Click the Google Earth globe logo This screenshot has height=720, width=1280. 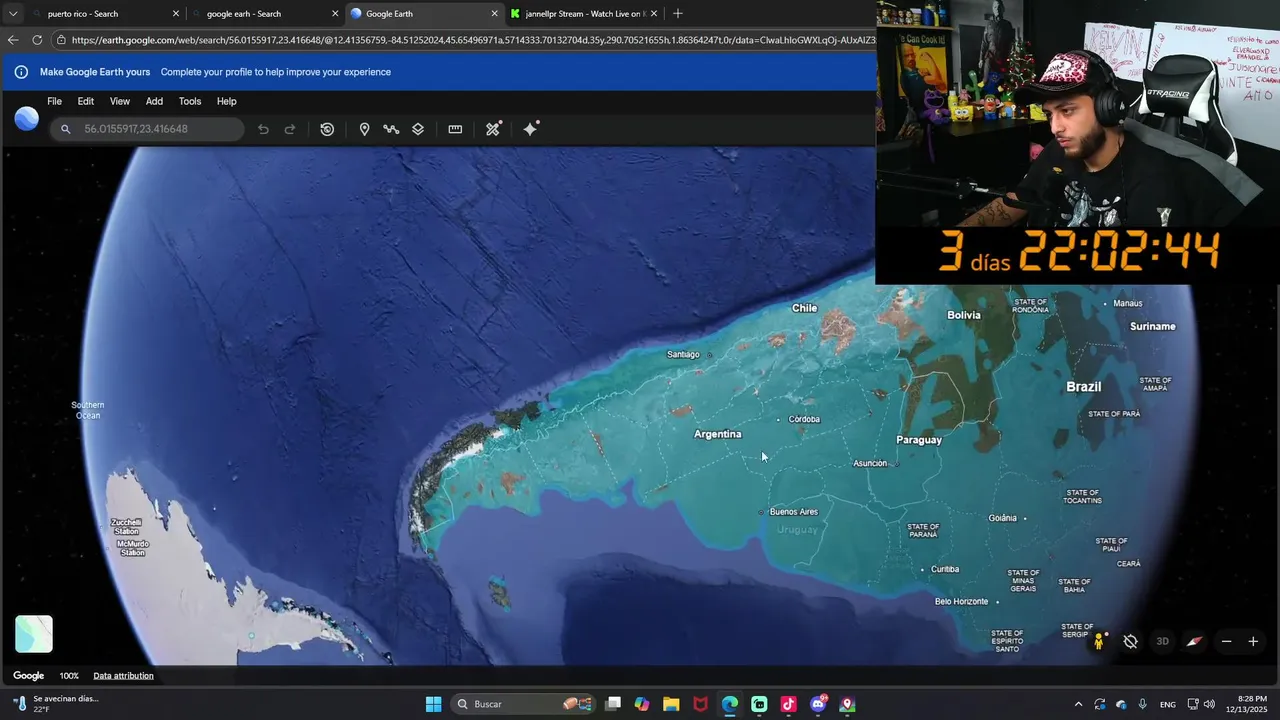pyautogui.click(x=27, y=119)
